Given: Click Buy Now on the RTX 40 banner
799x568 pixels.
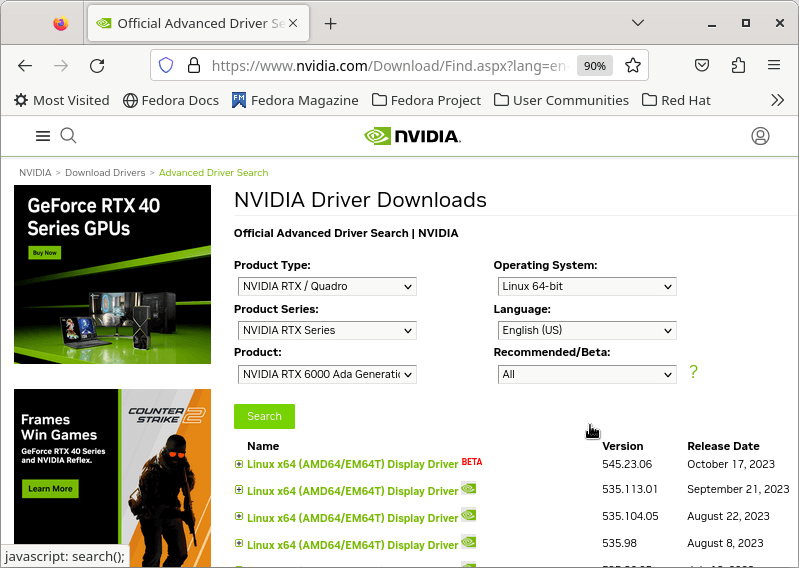Looking at the screenshot, I should click(x=45, y=253).
